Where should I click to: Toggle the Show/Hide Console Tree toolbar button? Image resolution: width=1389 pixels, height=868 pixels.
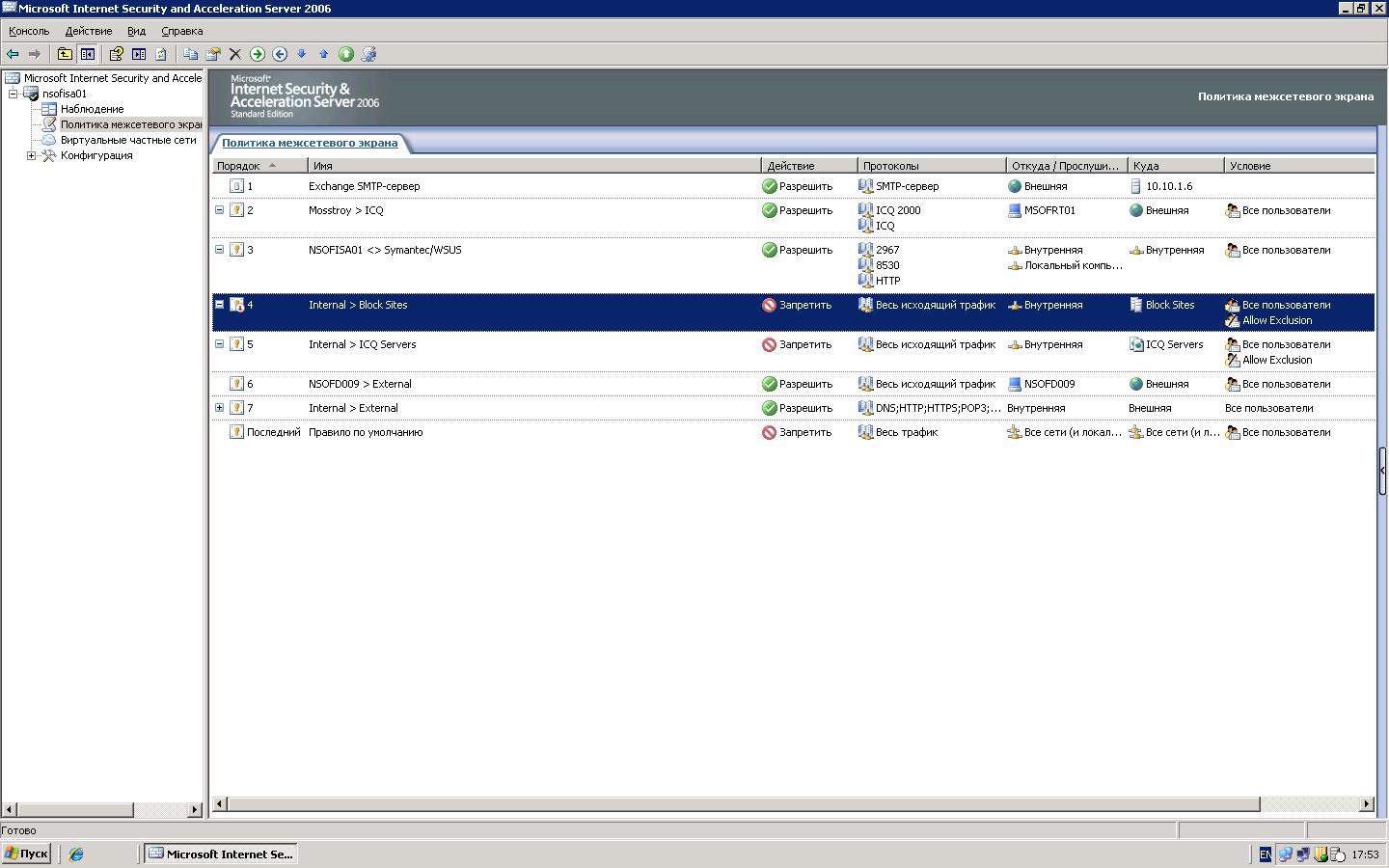[x=88, y=54]
